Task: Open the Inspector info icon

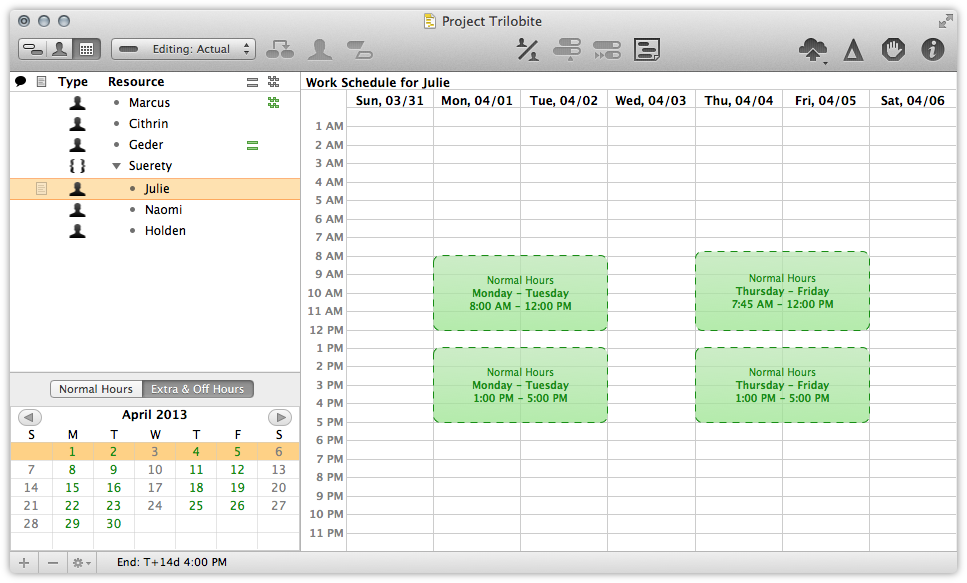Action: [932, 49]
